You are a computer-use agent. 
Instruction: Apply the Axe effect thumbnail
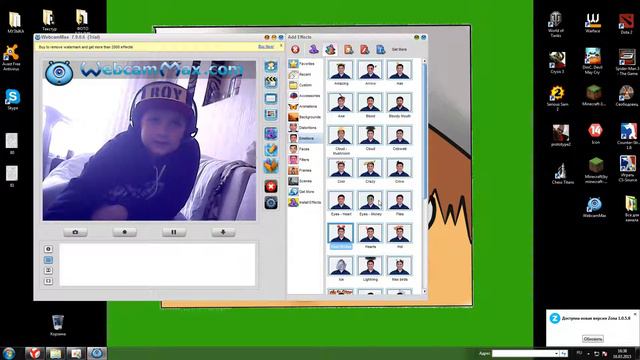(x=341, y=102)
